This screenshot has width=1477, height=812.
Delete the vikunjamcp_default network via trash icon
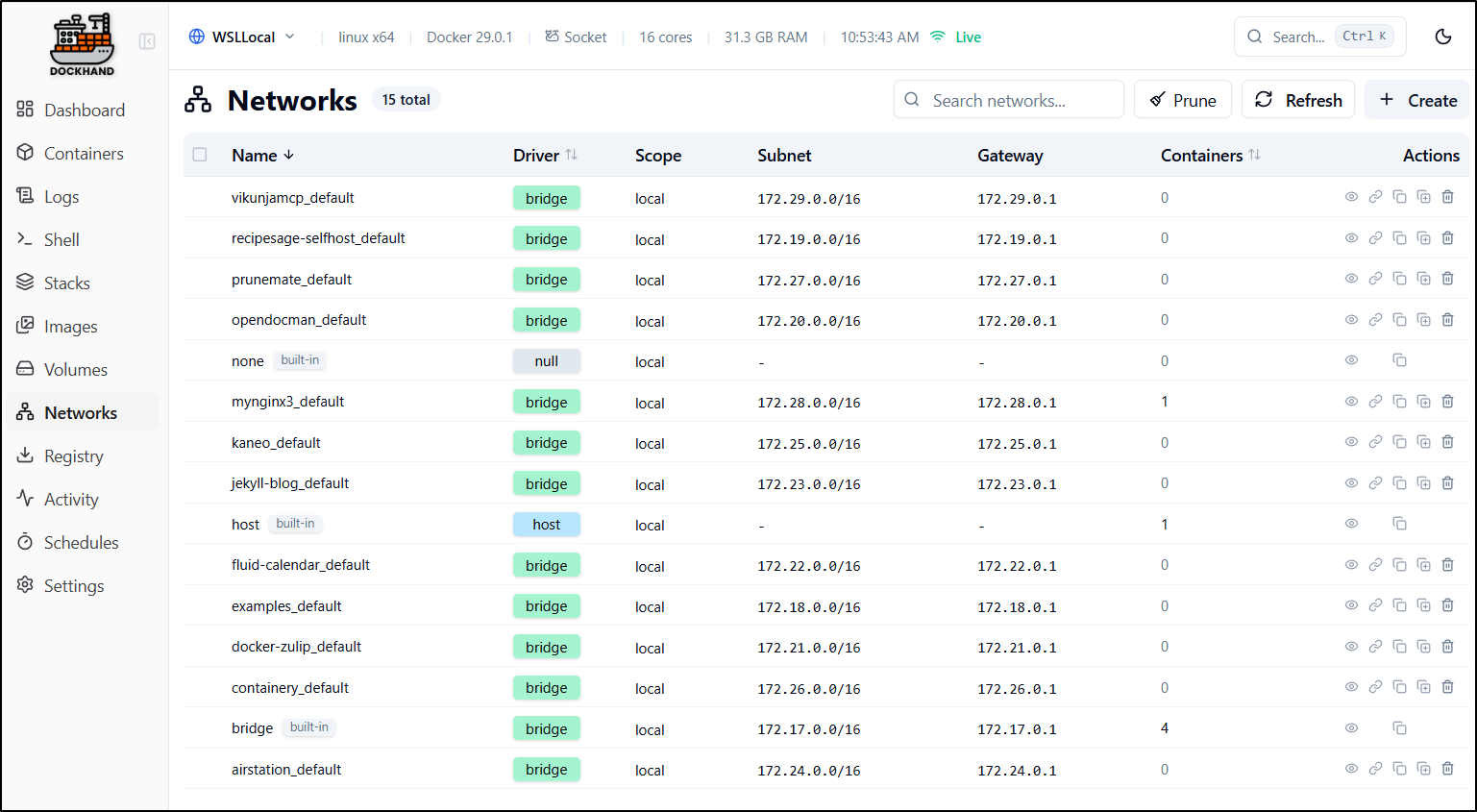coord(1447,197)
